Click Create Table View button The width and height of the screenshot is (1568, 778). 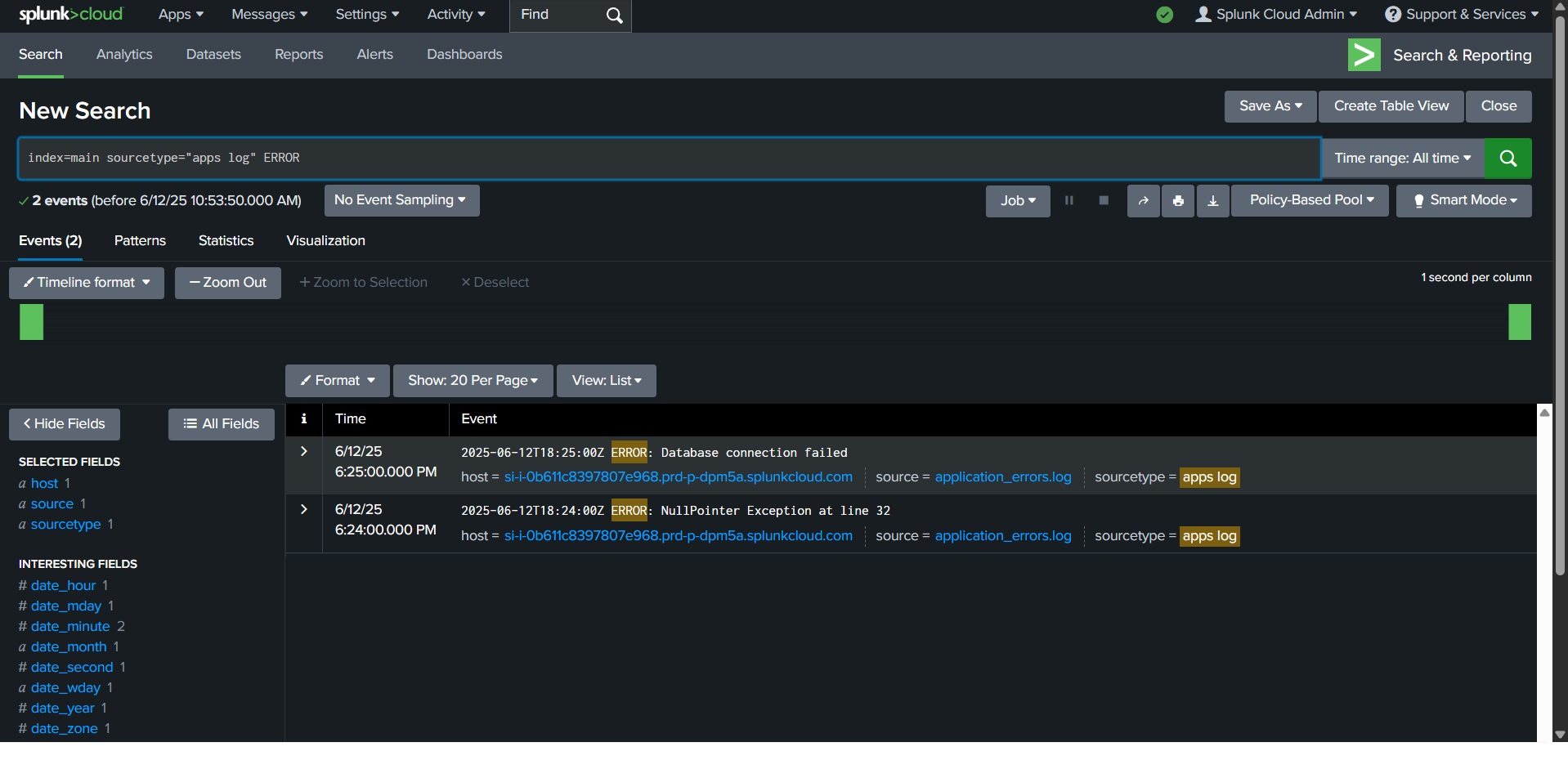(x=1391, y=106)
